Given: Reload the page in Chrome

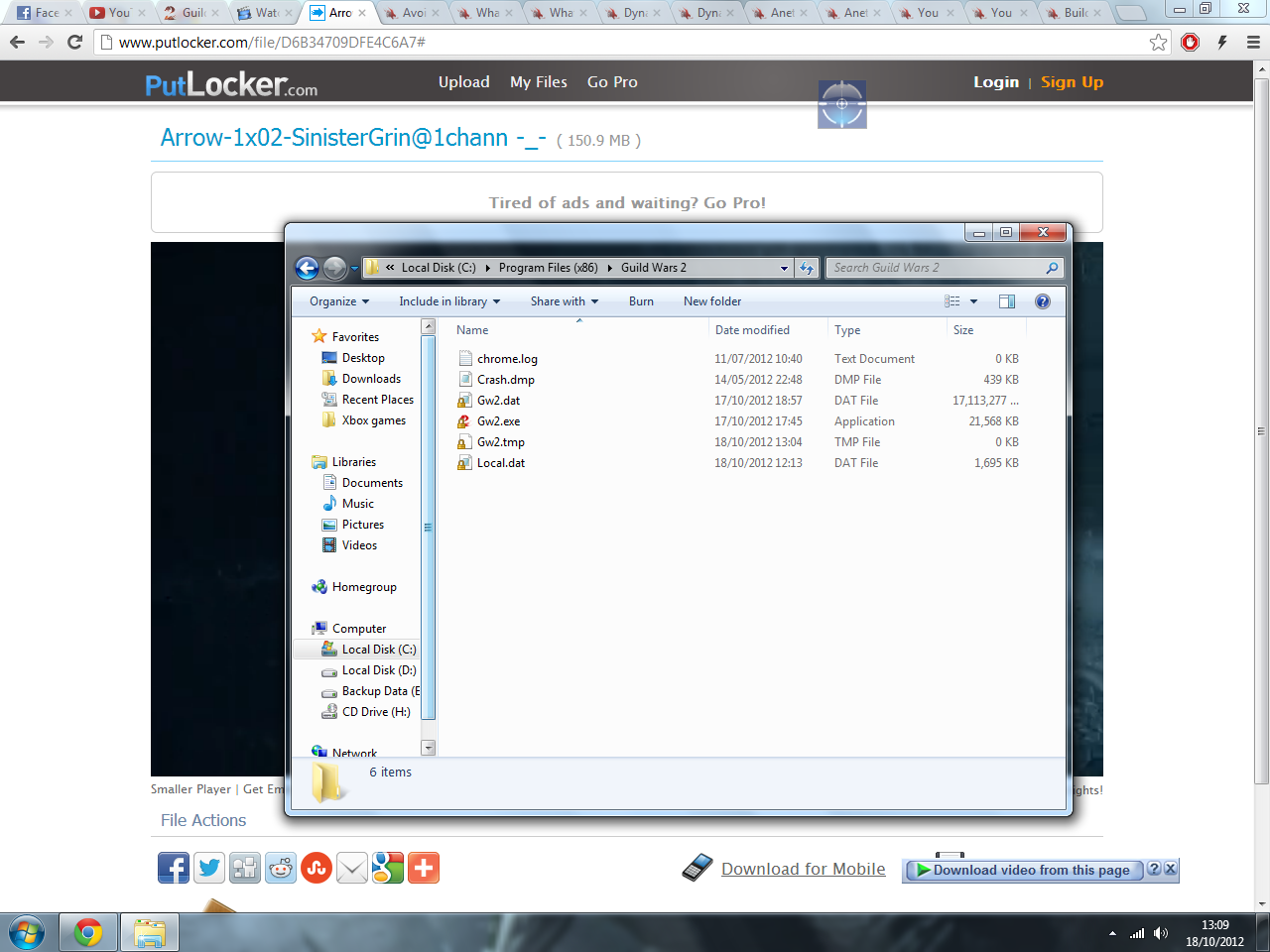Looking at the screenshot, I should pos(74,42).
